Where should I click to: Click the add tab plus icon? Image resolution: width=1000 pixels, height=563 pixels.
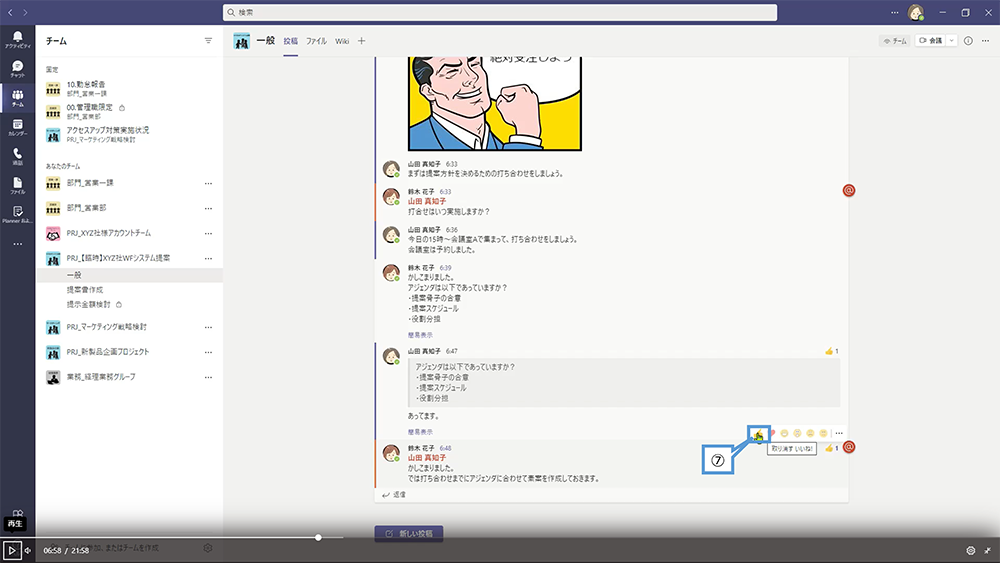(x=362, y=41)
